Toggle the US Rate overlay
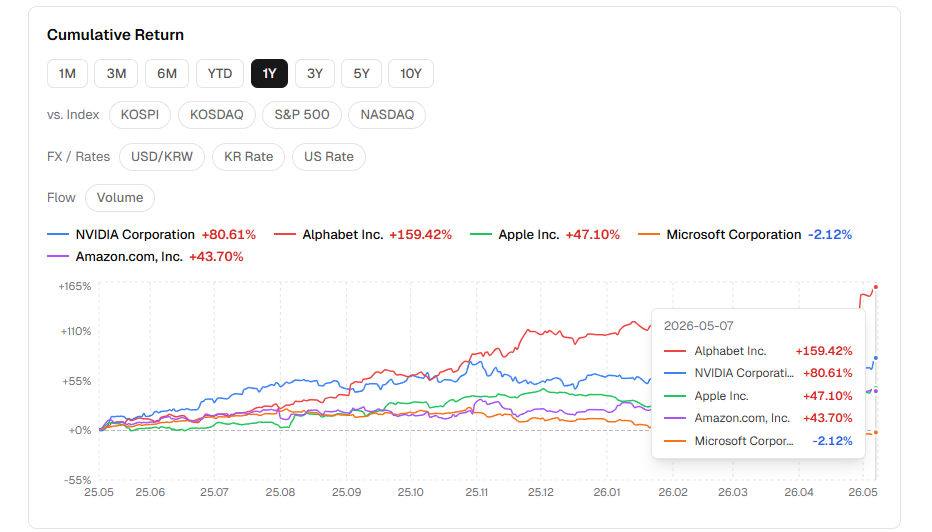 click(x=329, y=156)
